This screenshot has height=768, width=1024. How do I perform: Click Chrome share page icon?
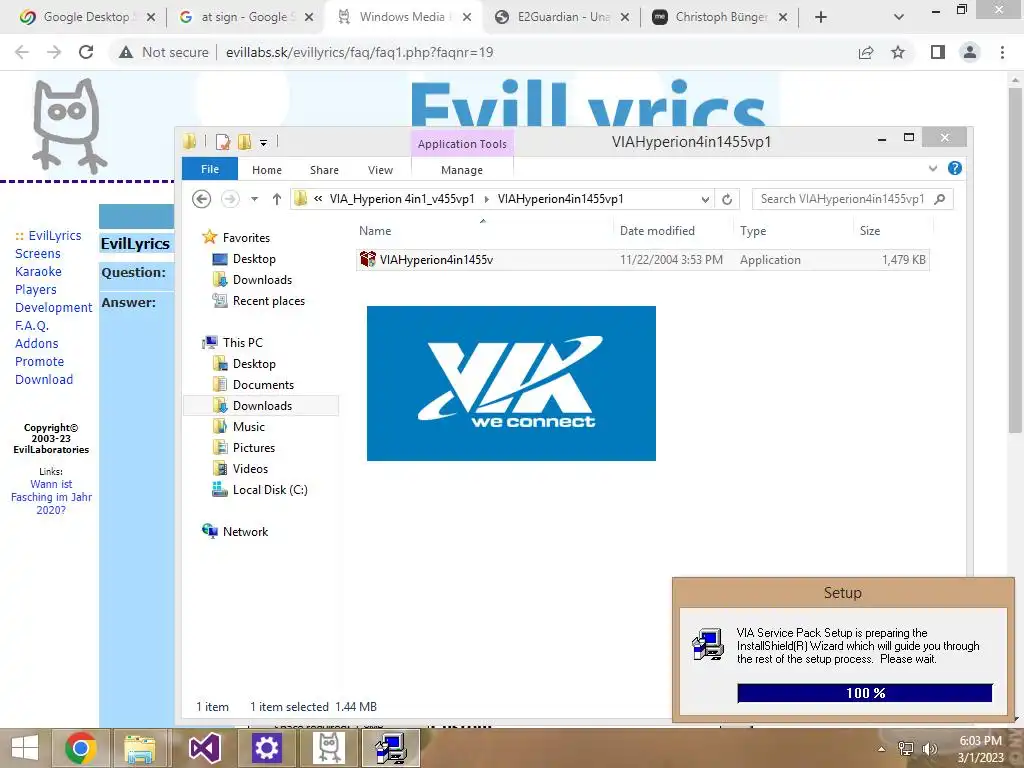point(866,52)
